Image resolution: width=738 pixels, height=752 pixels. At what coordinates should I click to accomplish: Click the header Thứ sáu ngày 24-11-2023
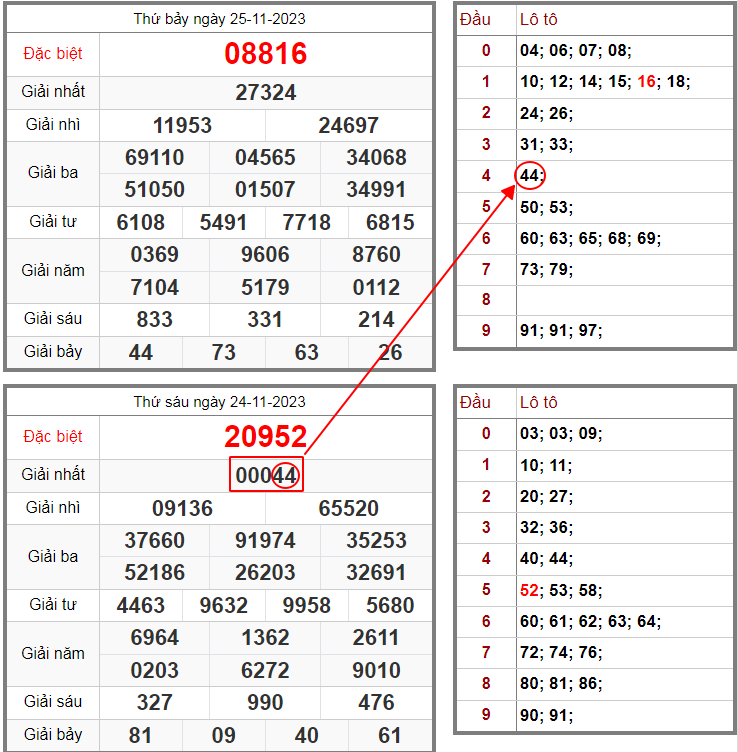tap(219, 402)
